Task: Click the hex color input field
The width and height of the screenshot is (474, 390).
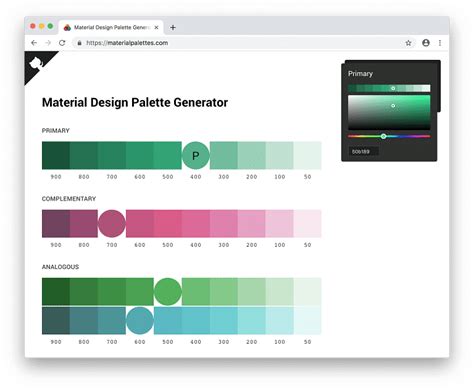Action: [x=363, y=152]
